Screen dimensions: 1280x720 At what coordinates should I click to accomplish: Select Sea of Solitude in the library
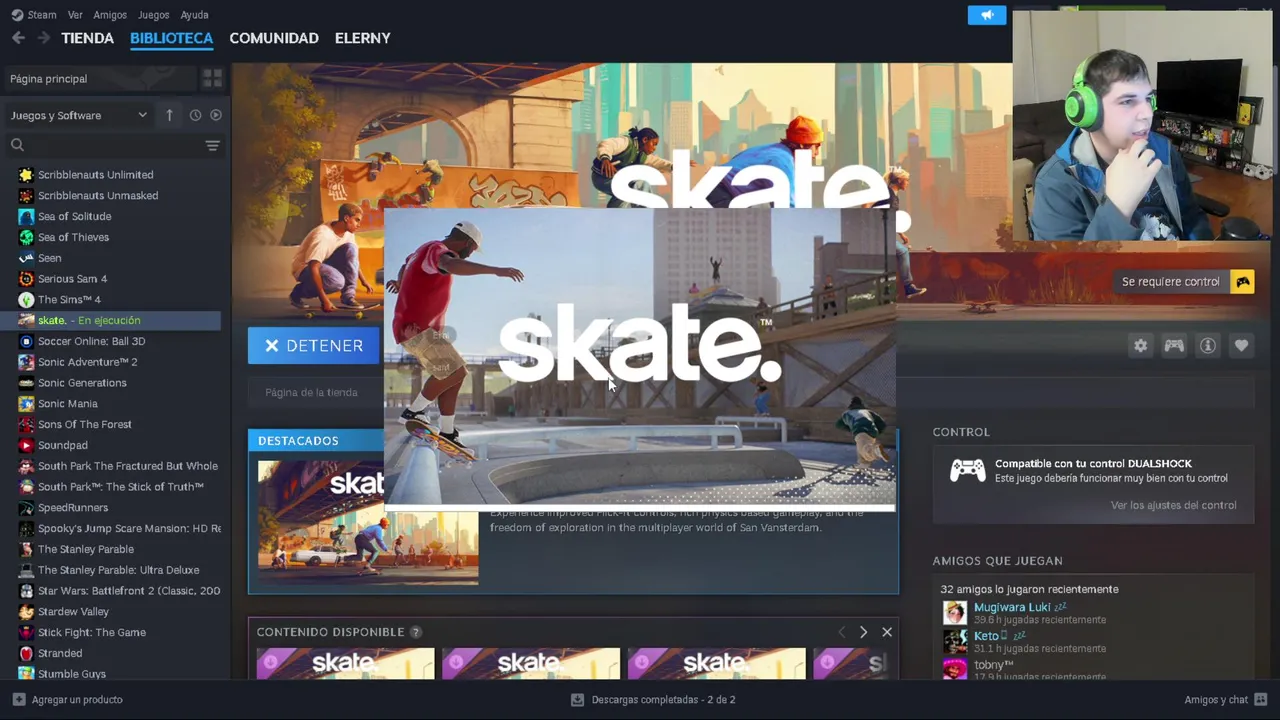pyautogui.click(x=74, y=217)
